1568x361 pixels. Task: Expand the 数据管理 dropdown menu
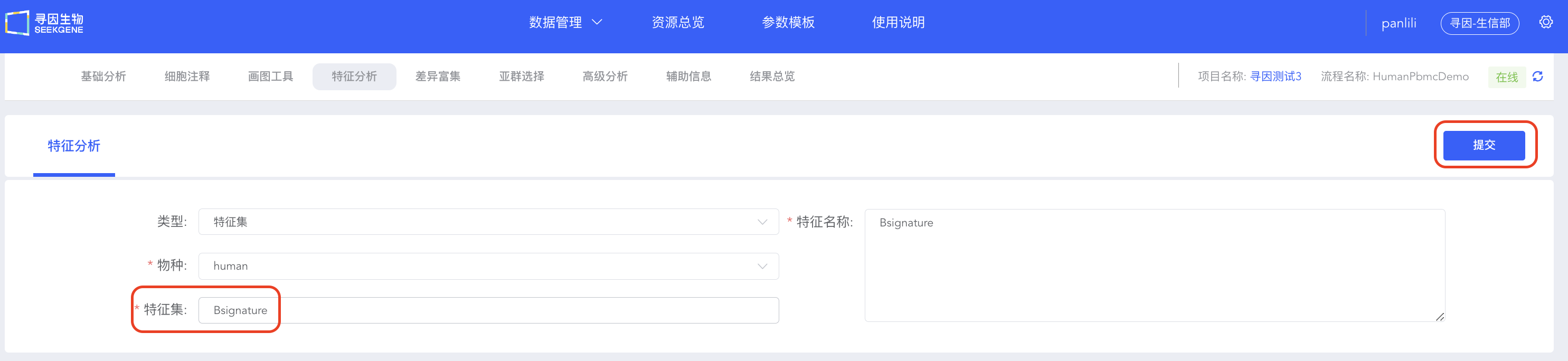click(x=565, y=23)
